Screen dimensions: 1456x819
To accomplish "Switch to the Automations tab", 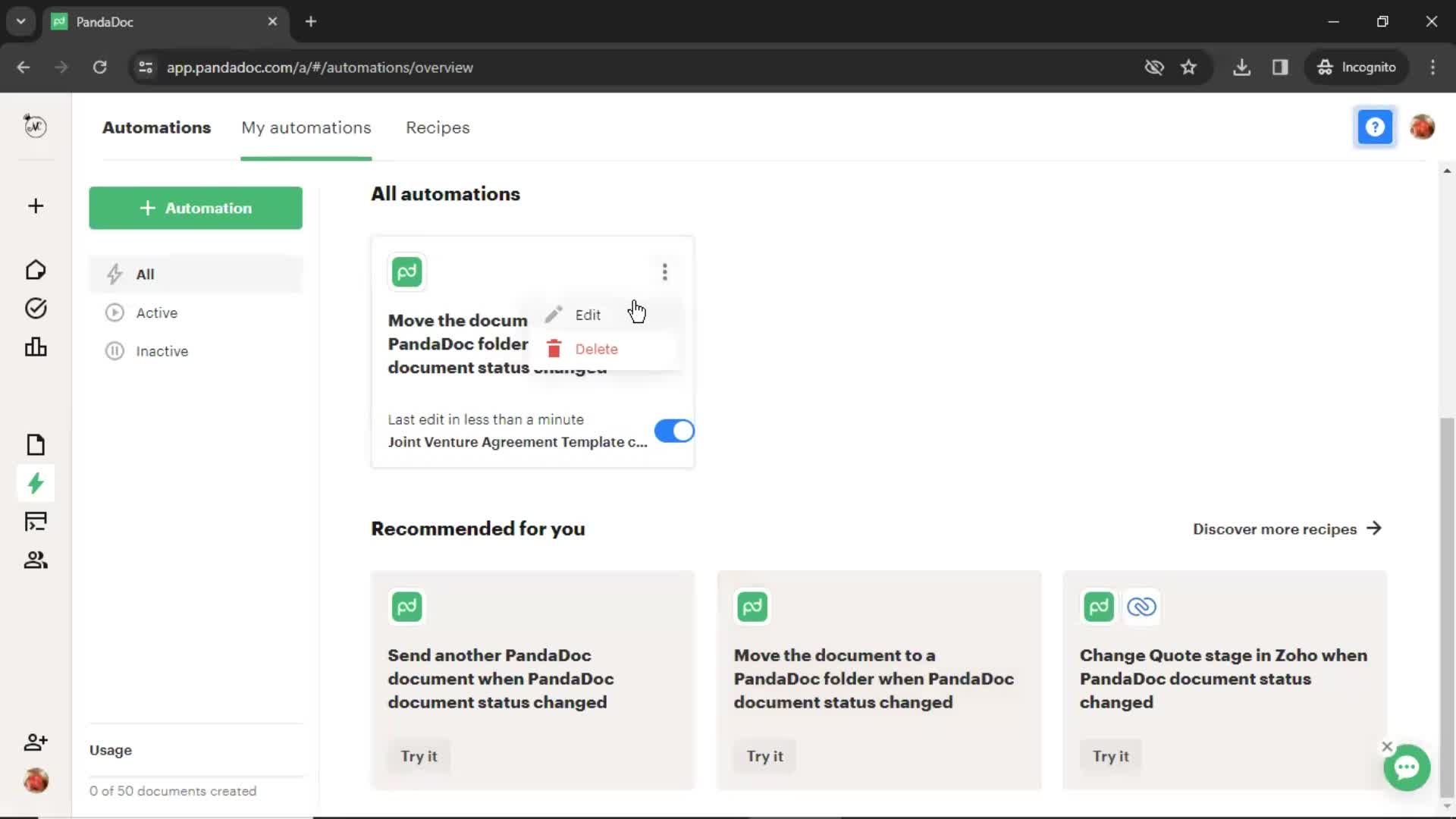I will click(x=156, y=127).
